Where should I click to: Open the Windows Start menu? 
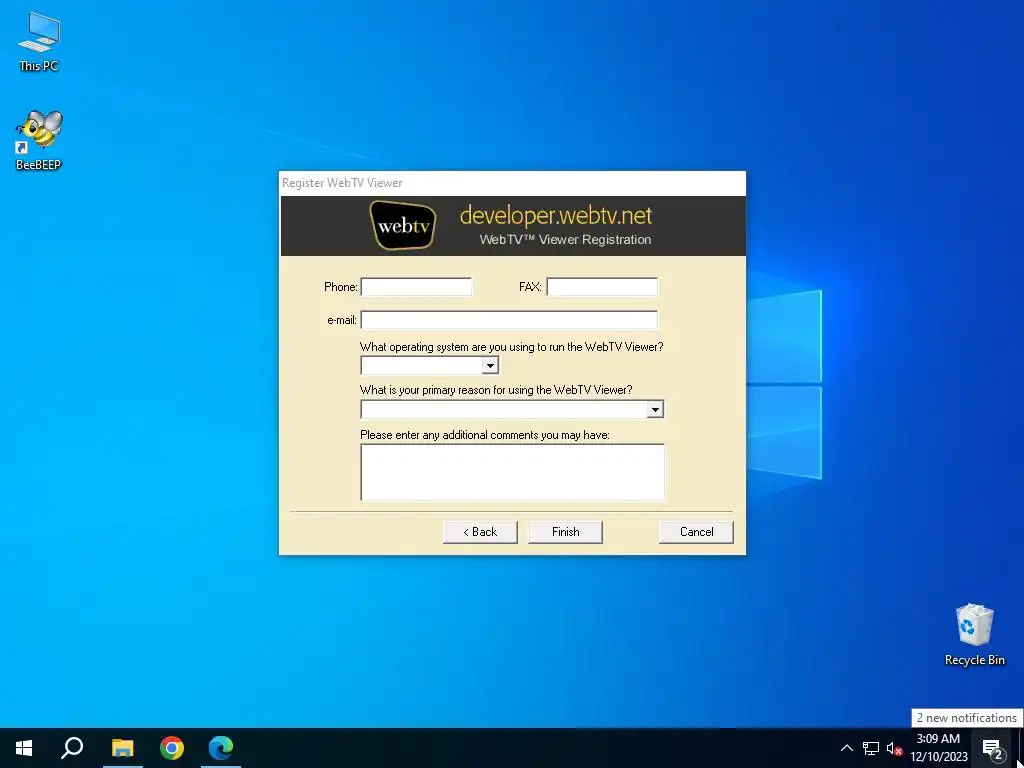tap(24, 748)
